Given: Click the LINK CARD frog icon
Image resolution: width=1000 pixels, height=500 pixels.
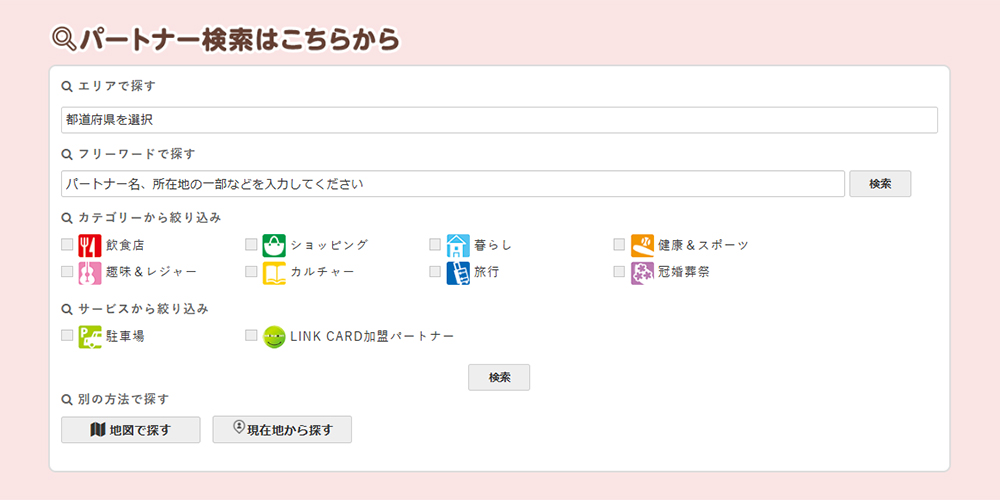Looking at the screenshot, I should coord(274,336).
